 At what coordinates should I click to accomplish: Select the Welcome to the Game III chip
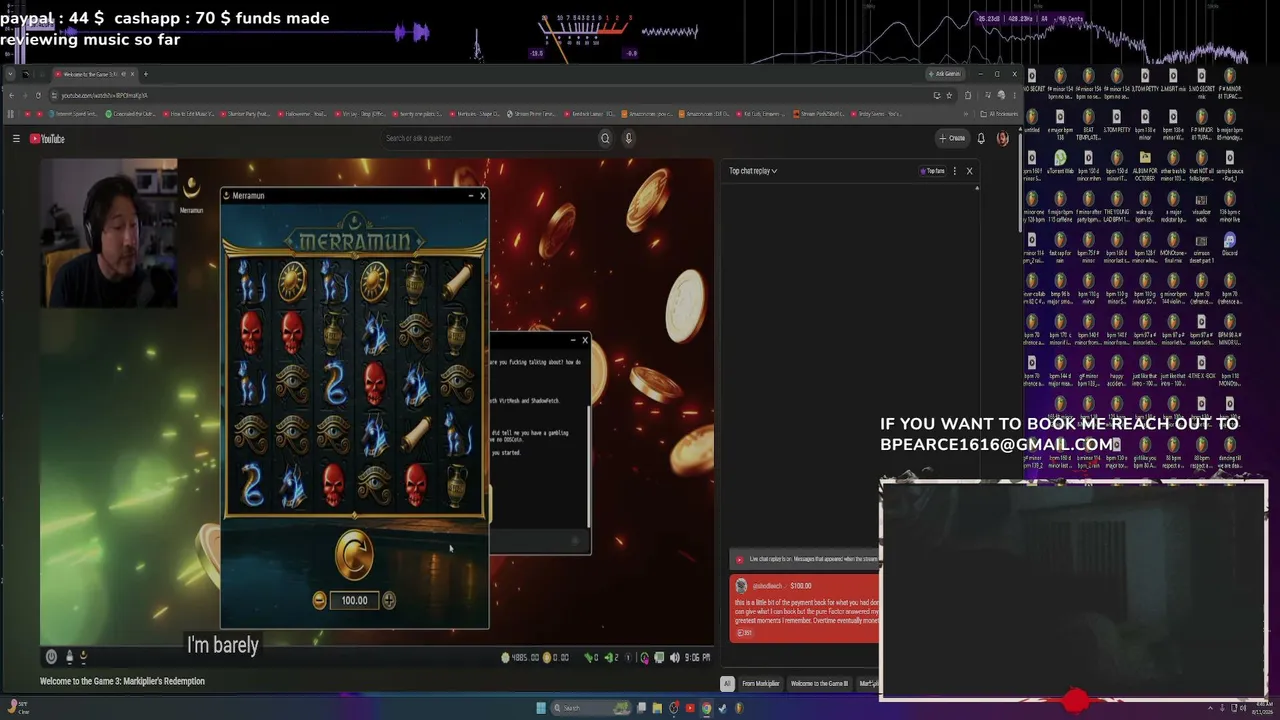pyautogui.click(x=819, y=684)
